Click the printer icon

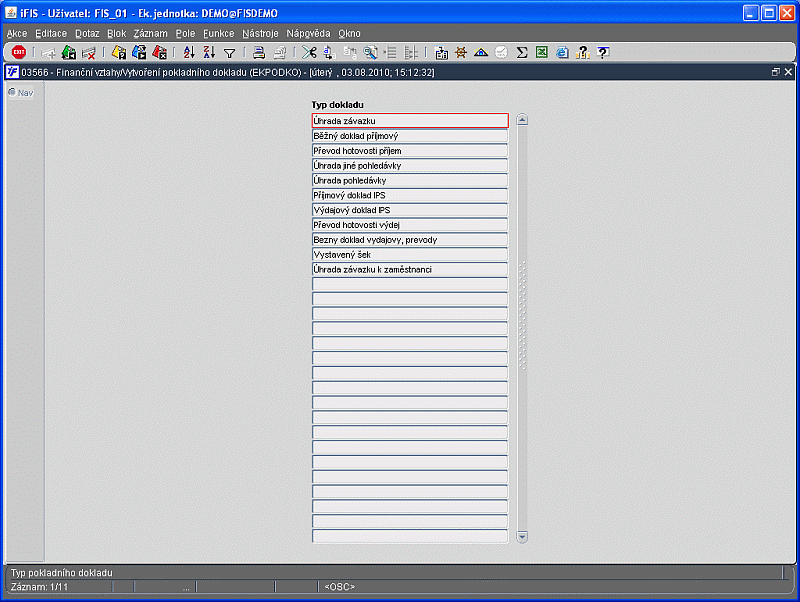click(259, 52)
